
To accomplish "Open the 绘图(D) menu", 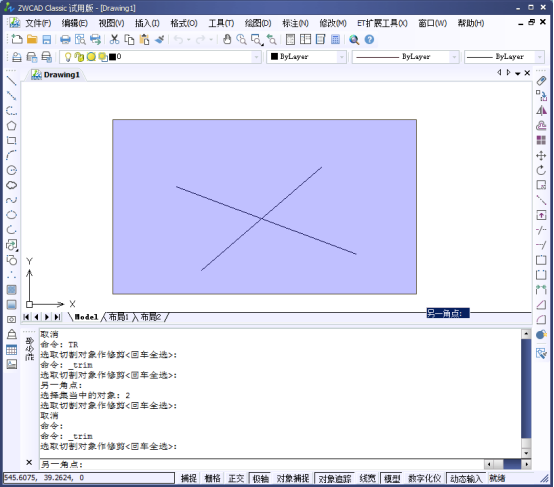I will (x=258, y=23).
